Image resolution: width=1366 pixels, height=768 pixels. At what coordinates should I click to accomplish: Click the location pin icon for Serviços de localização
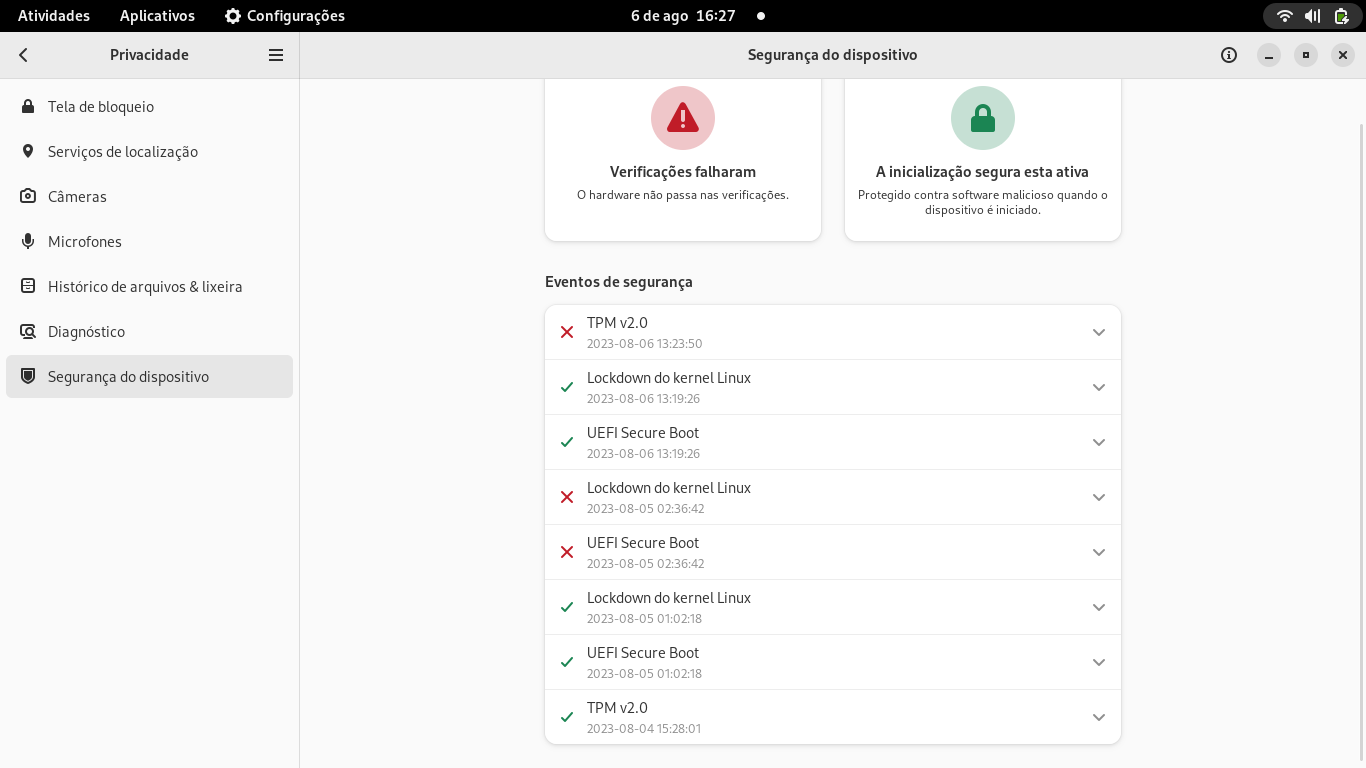pyautogui.click(x=28, y=151)
